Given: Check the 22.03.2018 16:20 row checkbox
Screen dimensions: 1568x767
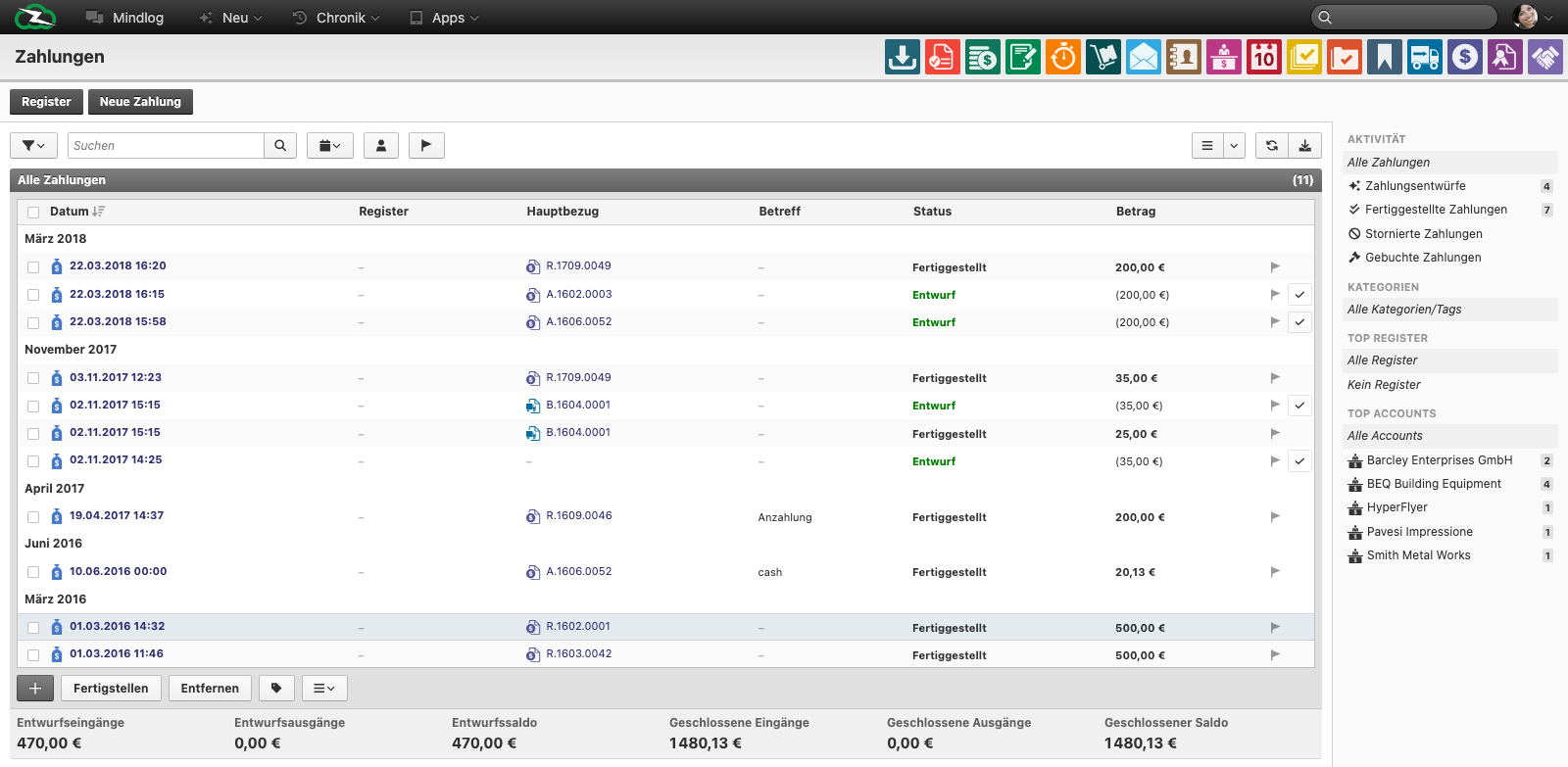Looking at the screenshot, I should [33, 267].
